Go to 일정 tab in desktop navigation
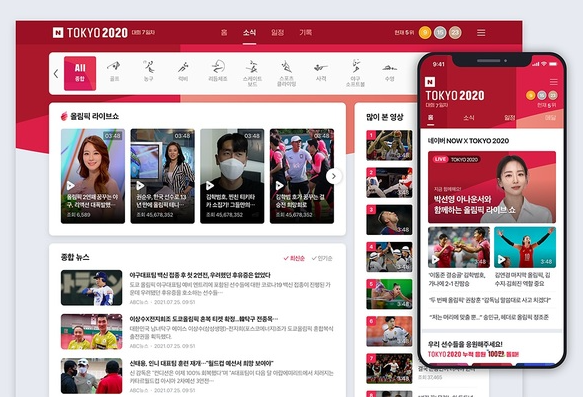This screenshot has height=405, width=583. (277, 33)
